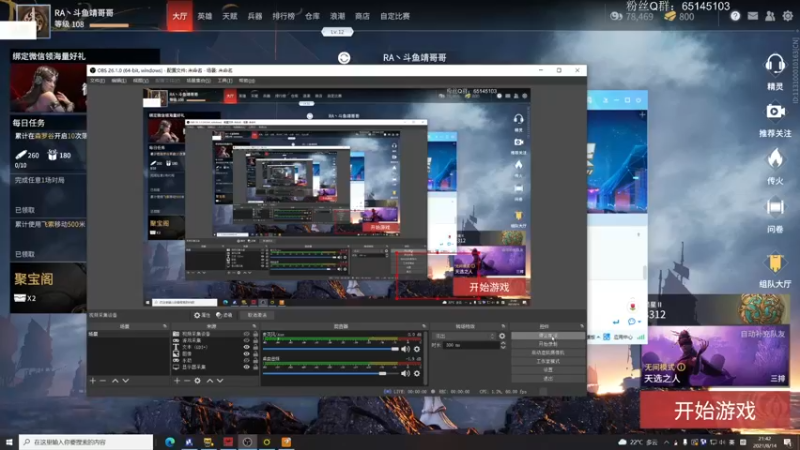Viewport: 800px width, 450px height.
Task: Toggle visibility of 文本 (GDI+) source
Action: pos(246,347)
